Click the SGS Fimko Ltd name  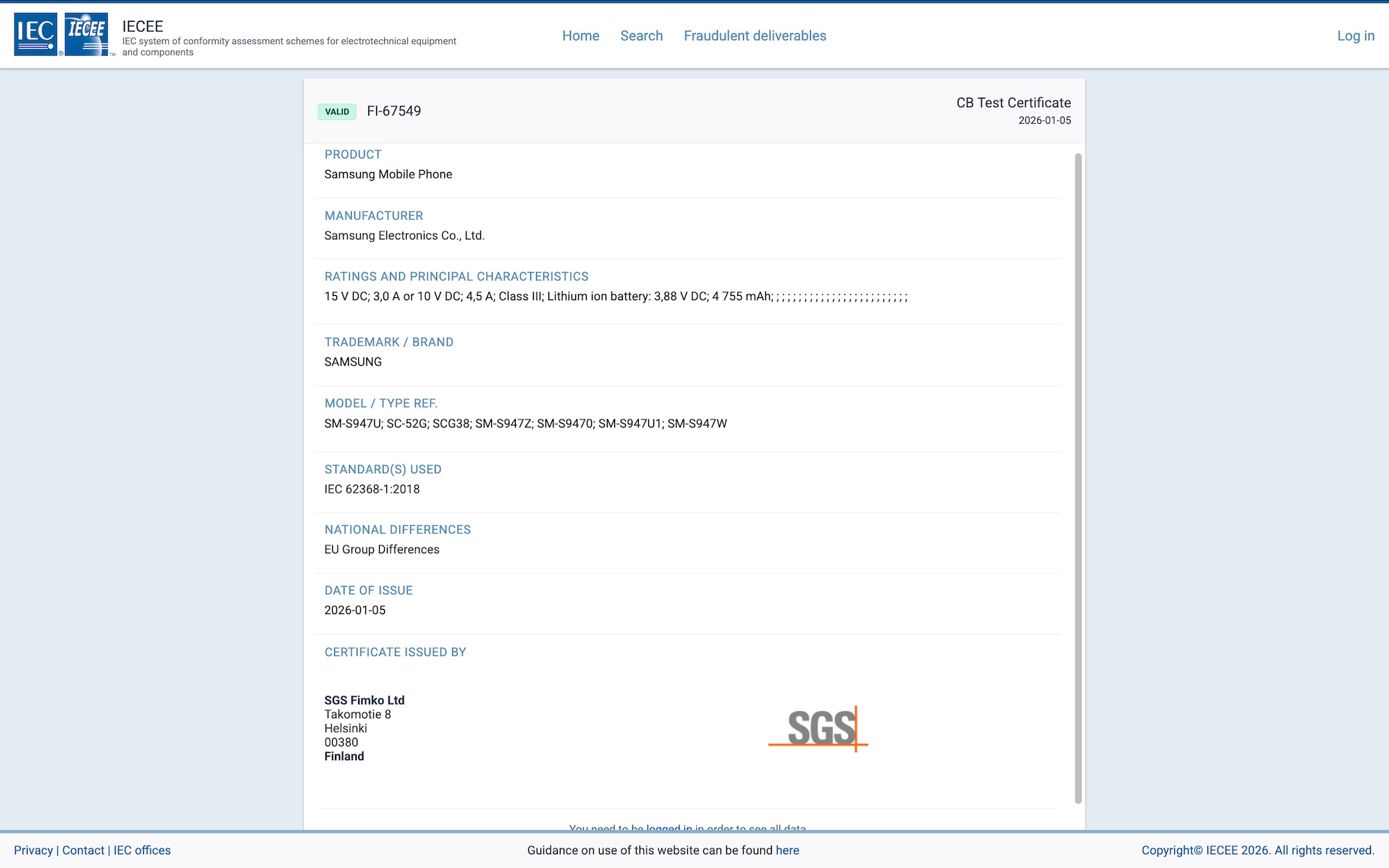(x=364, y=700)
